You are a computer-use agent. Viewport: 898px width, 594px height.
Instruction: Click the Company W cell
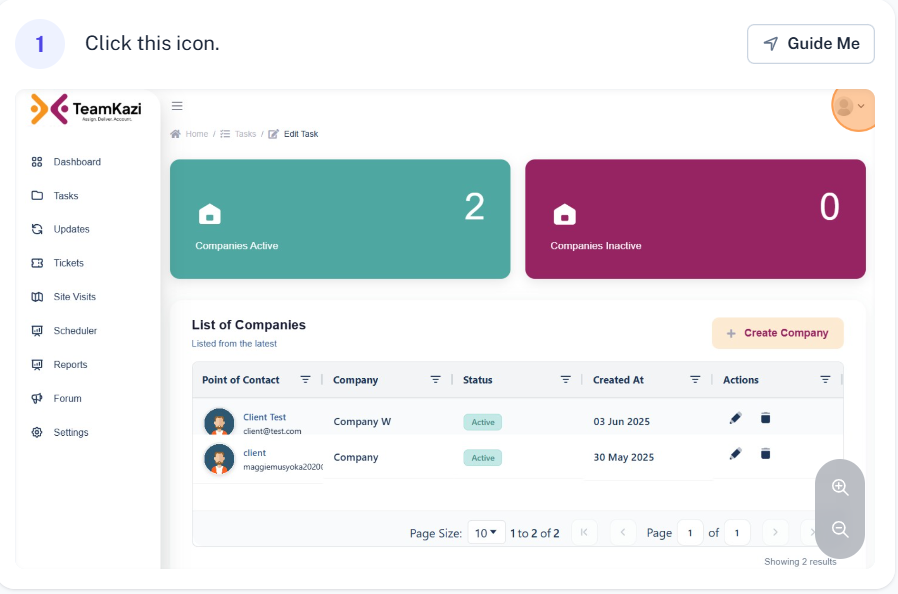pos(362,422)
